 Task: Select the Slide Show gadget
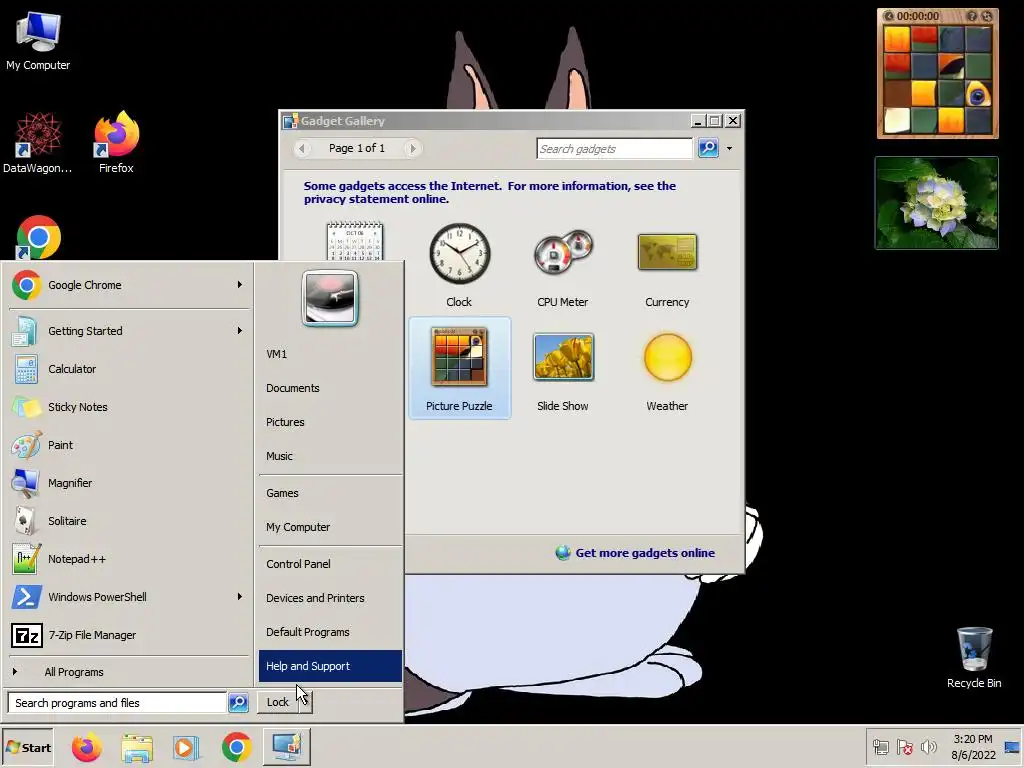[x=562, y=369]
